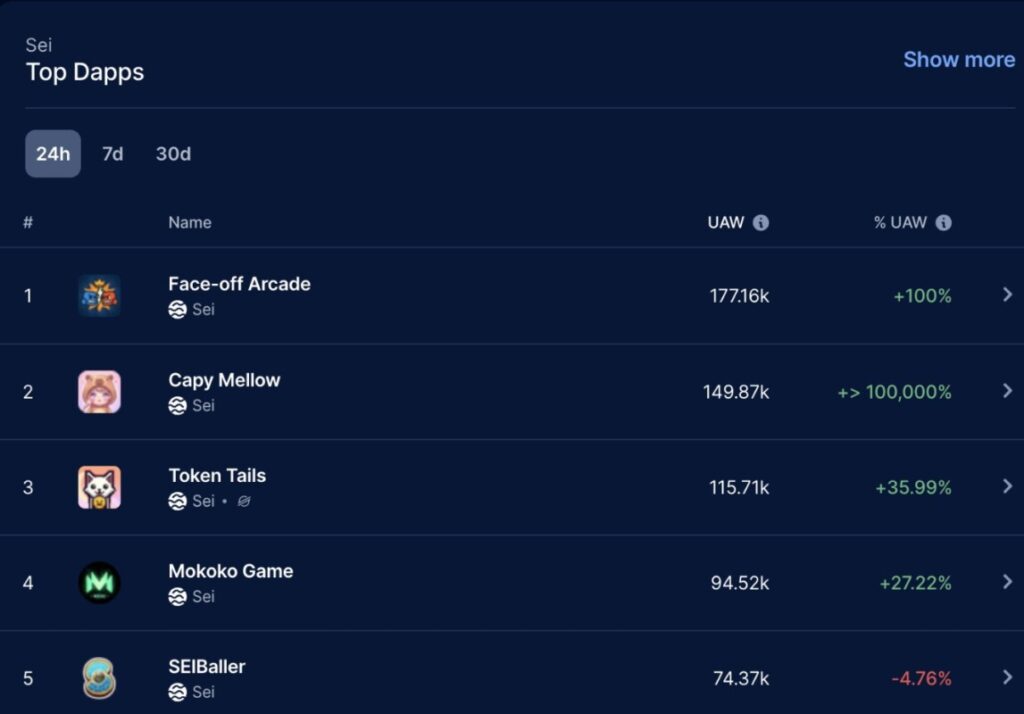The width and height of the screenshot is (1024, 714).
Task: Expand the Capy Mellow row chevron
Action: pos(1007,391)
